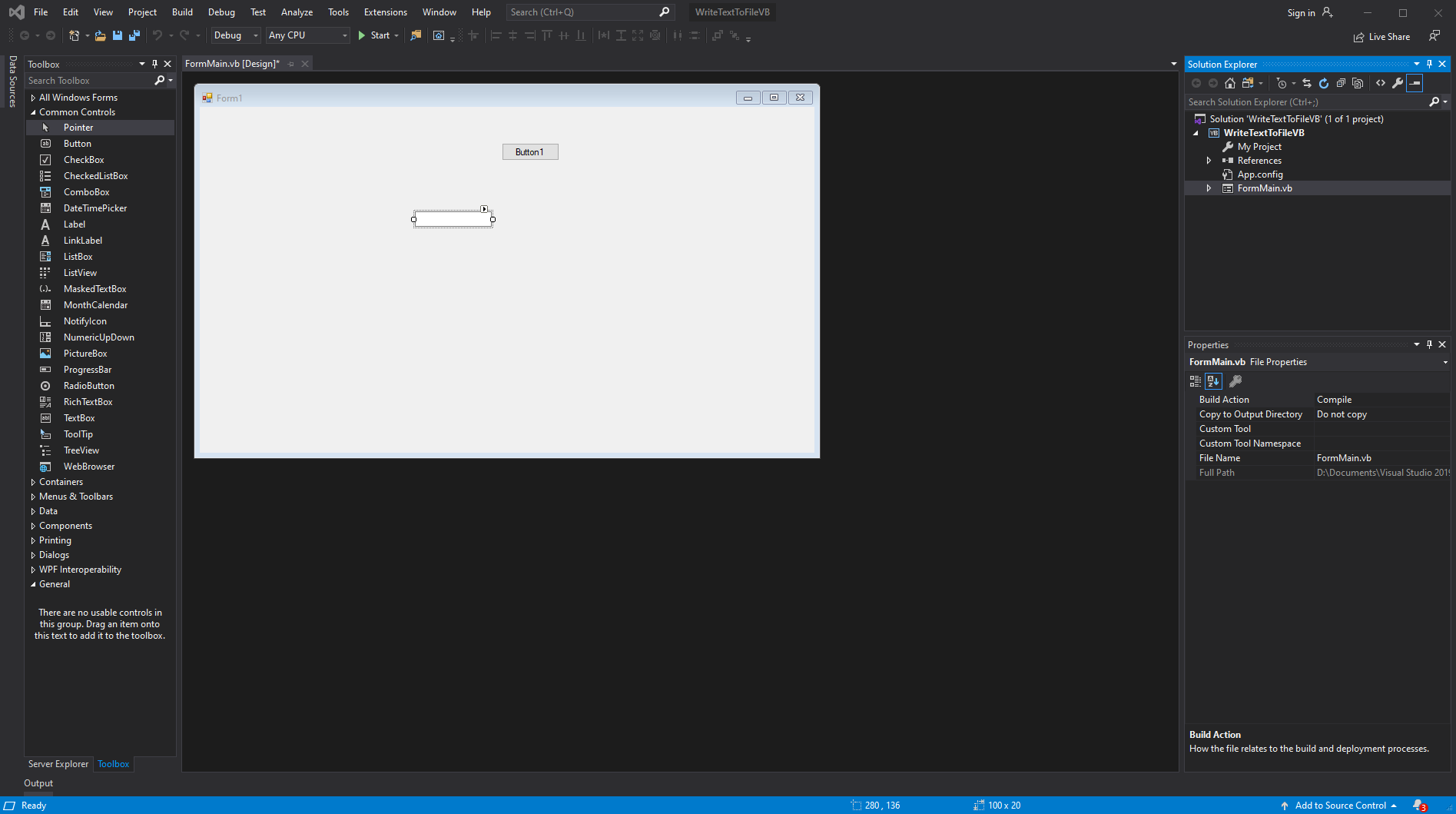This screenshot has width=1456, height=814.
Task: Toggle Preview Selected Items in Solution Explorer
Action: [x=1414, y=83]
